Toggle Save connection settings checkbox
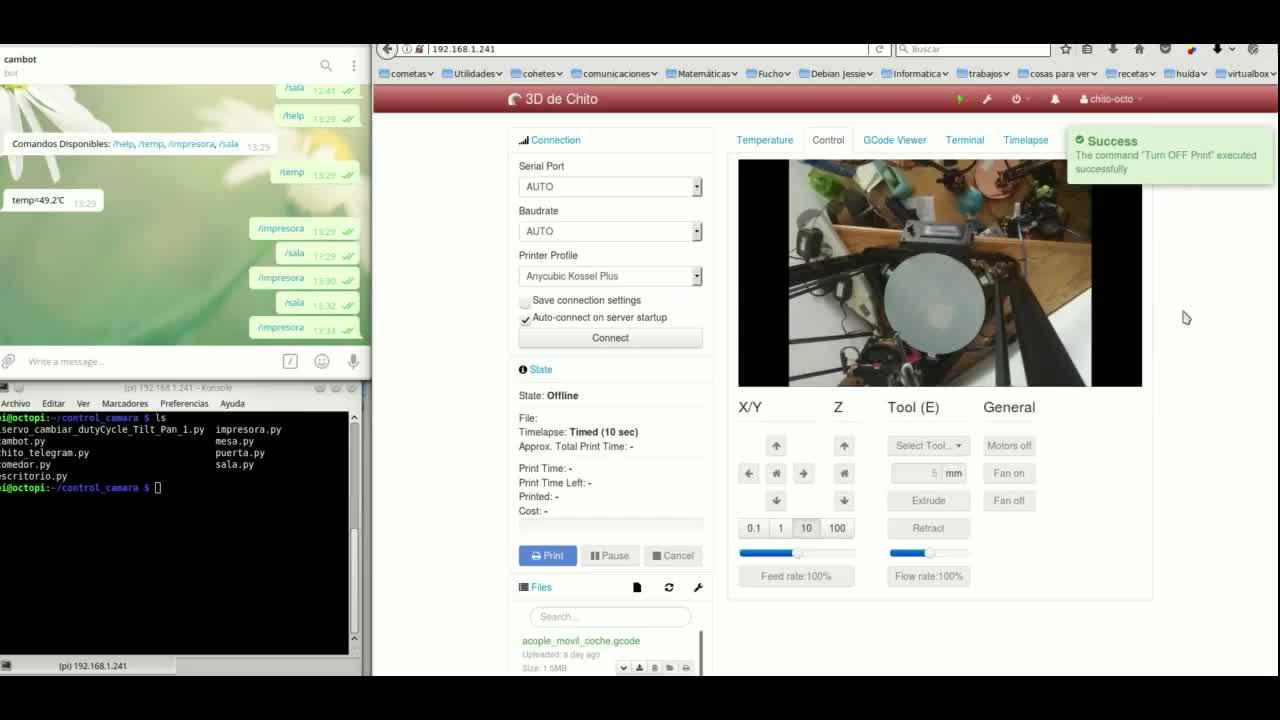 [x=525, y=301]
